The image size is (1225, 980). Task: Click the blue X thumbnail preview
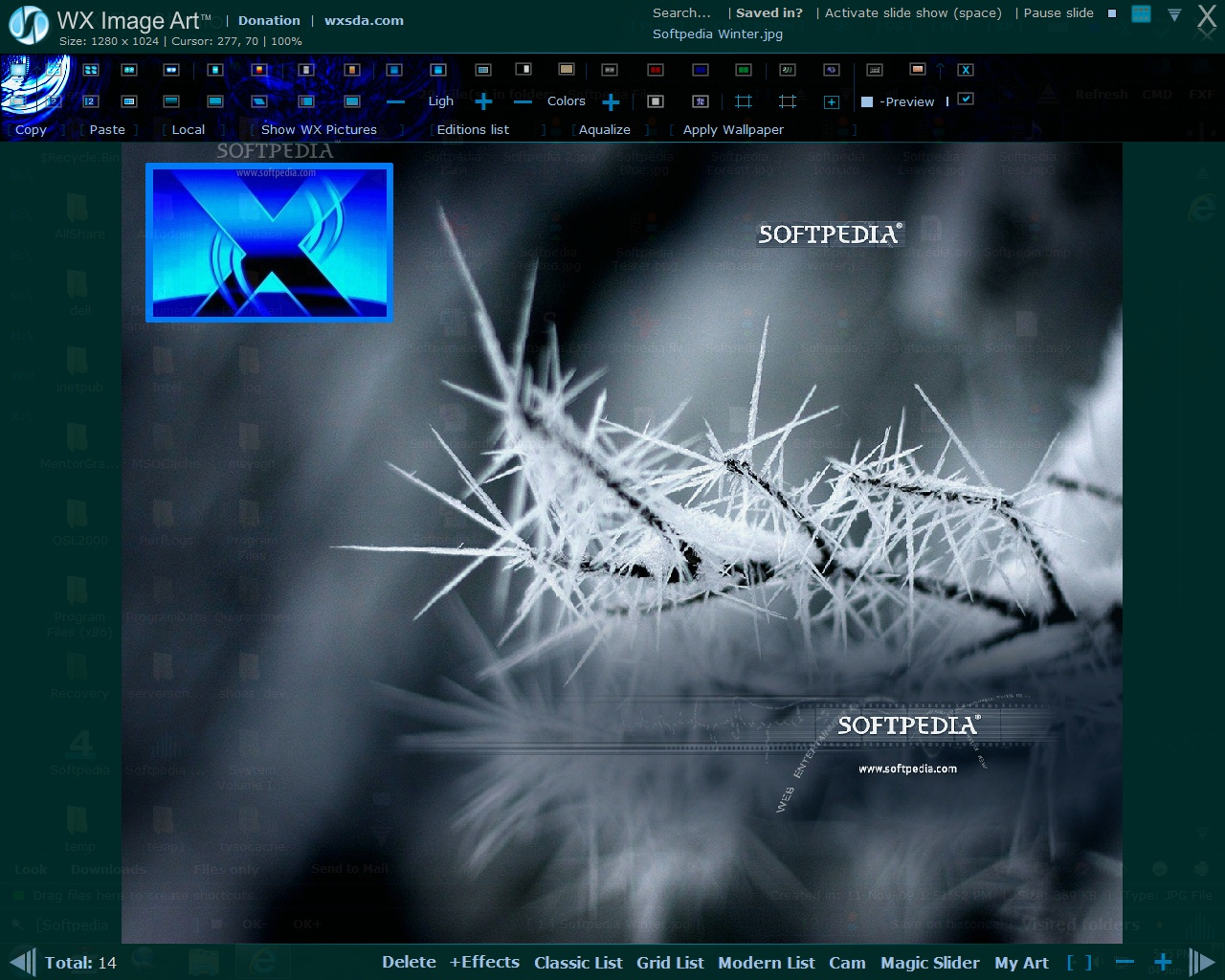tap(269, 242)
